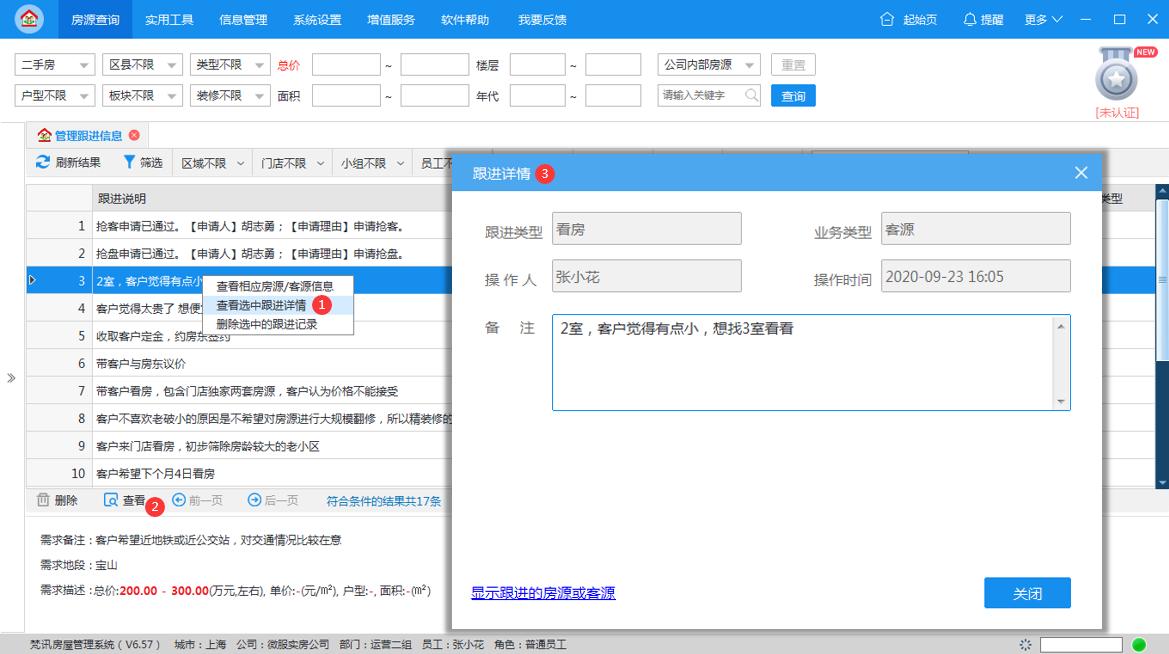Click the 删除 trash icon
This screenshot has width=1169, height=654.
point(42,501)
